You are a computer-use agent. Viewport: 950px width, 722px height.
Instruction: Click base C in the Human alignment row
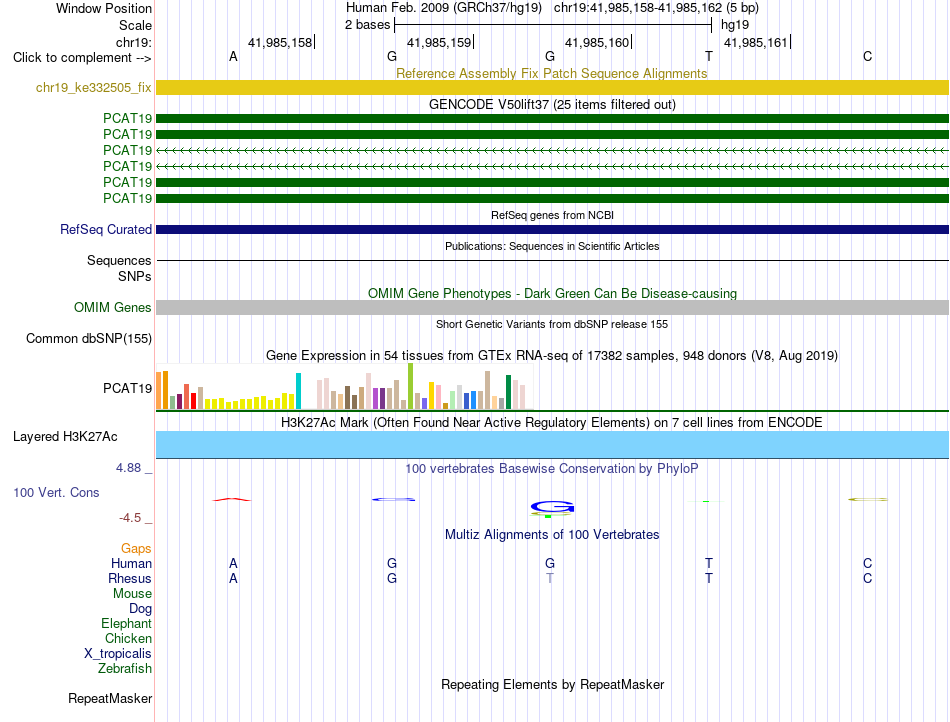tap(868, 563)
